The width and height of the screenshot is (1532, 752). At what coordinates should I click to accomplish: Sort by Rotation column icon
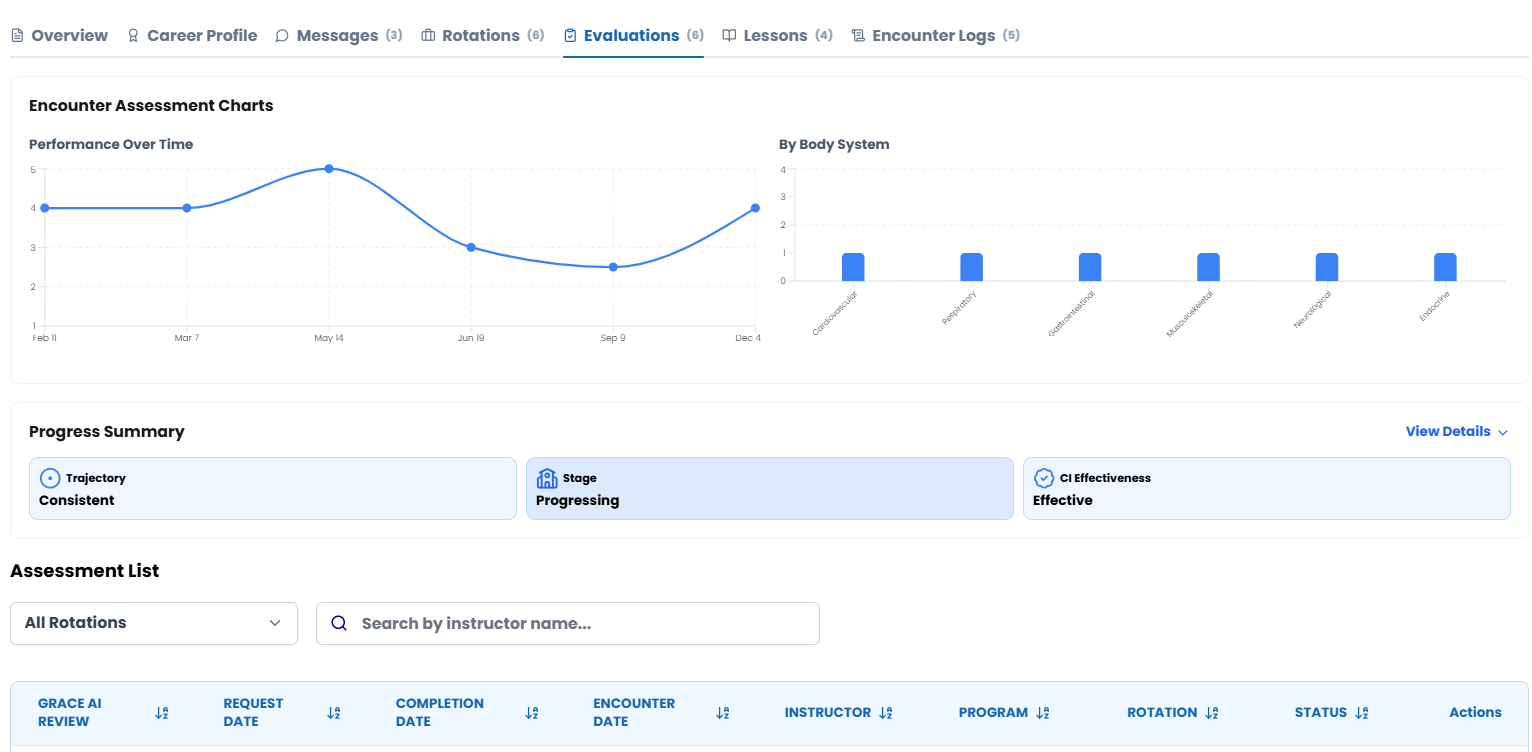[1212, 713]
